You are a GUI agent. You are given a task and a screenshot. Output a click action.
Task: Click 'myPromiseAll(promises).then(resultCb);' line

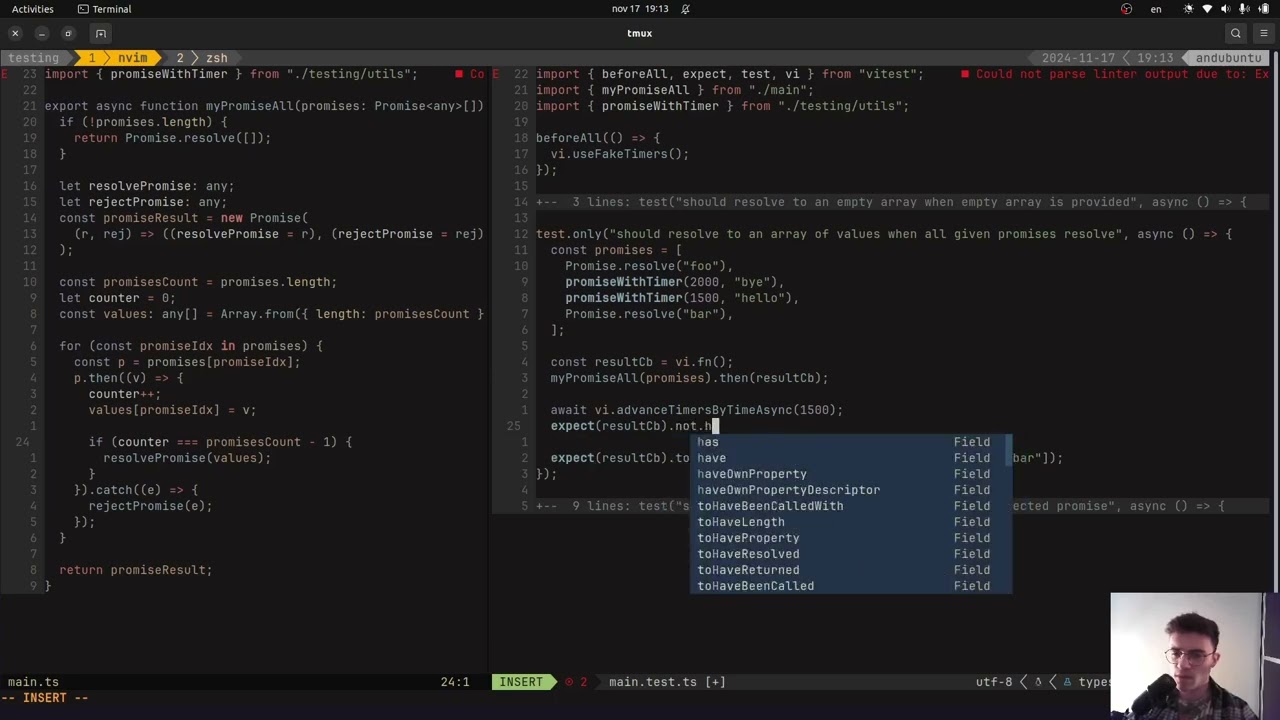[689, 378]
